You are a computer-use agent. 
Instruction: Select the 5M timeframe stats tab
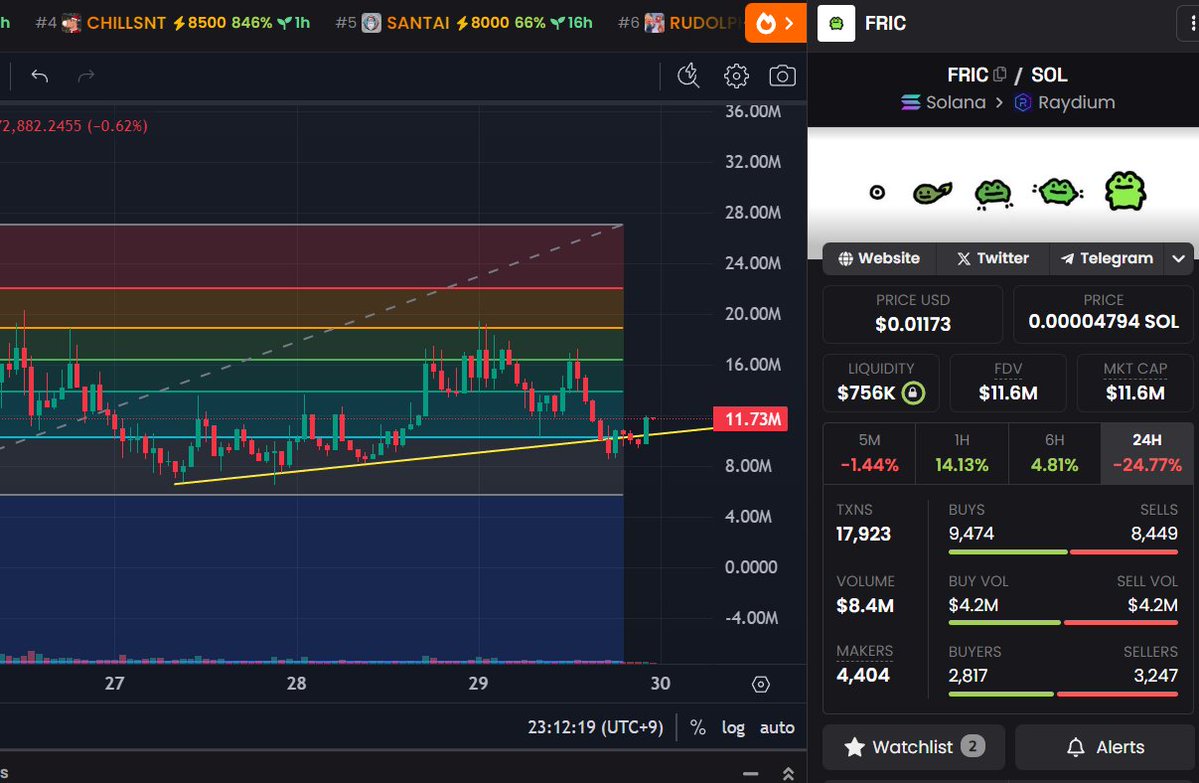[x=869, y=453]
